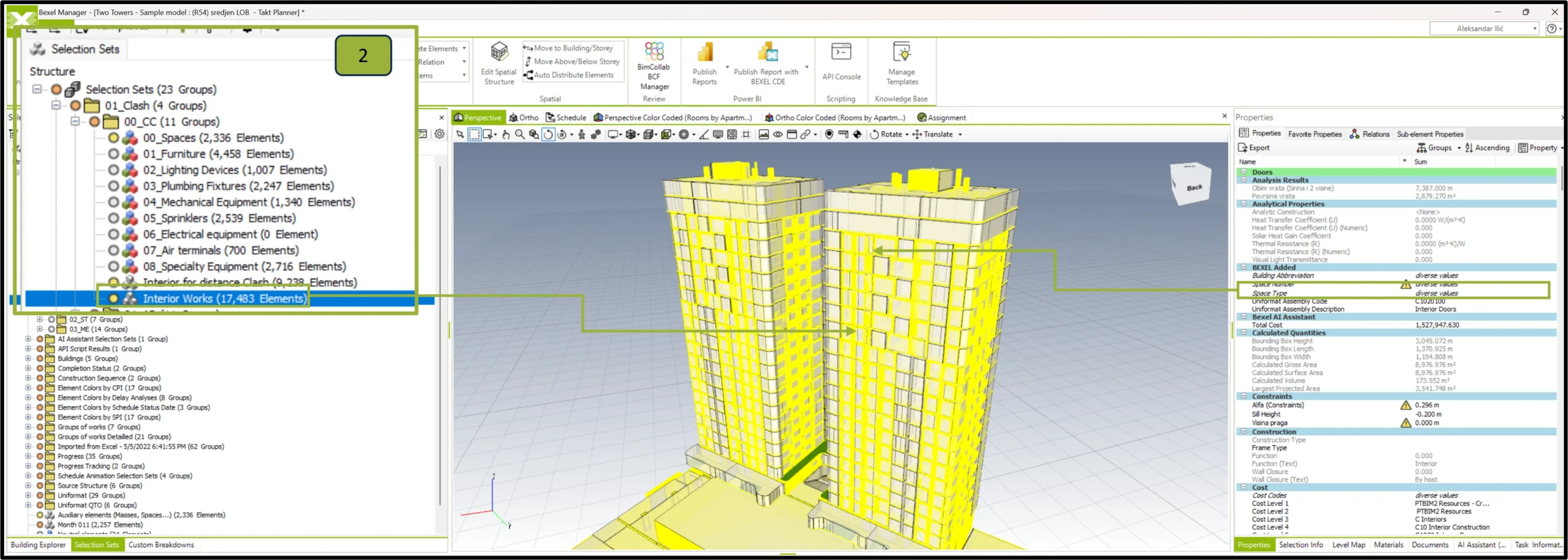The width and height of the screenshot is (1568, 560).
Task: Click the Name column header in Properties
Action: click(1318, 162)
